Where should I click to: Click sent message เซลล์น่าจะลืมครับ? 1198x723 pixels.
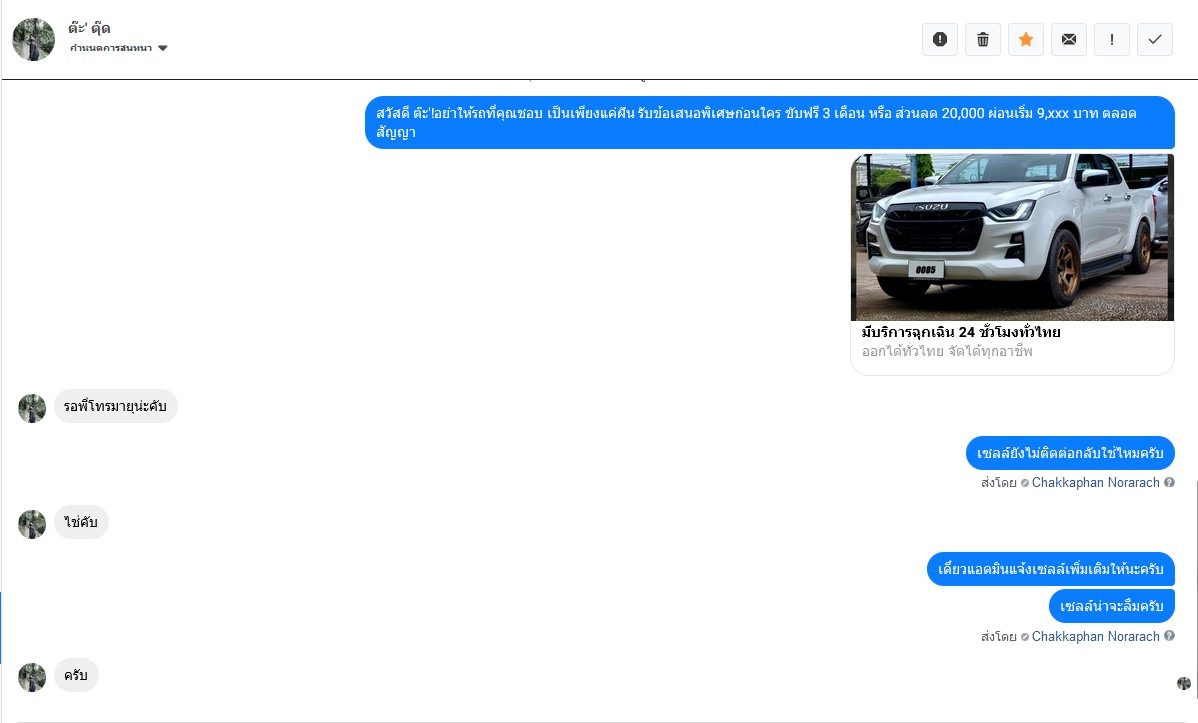point(1112,606)
